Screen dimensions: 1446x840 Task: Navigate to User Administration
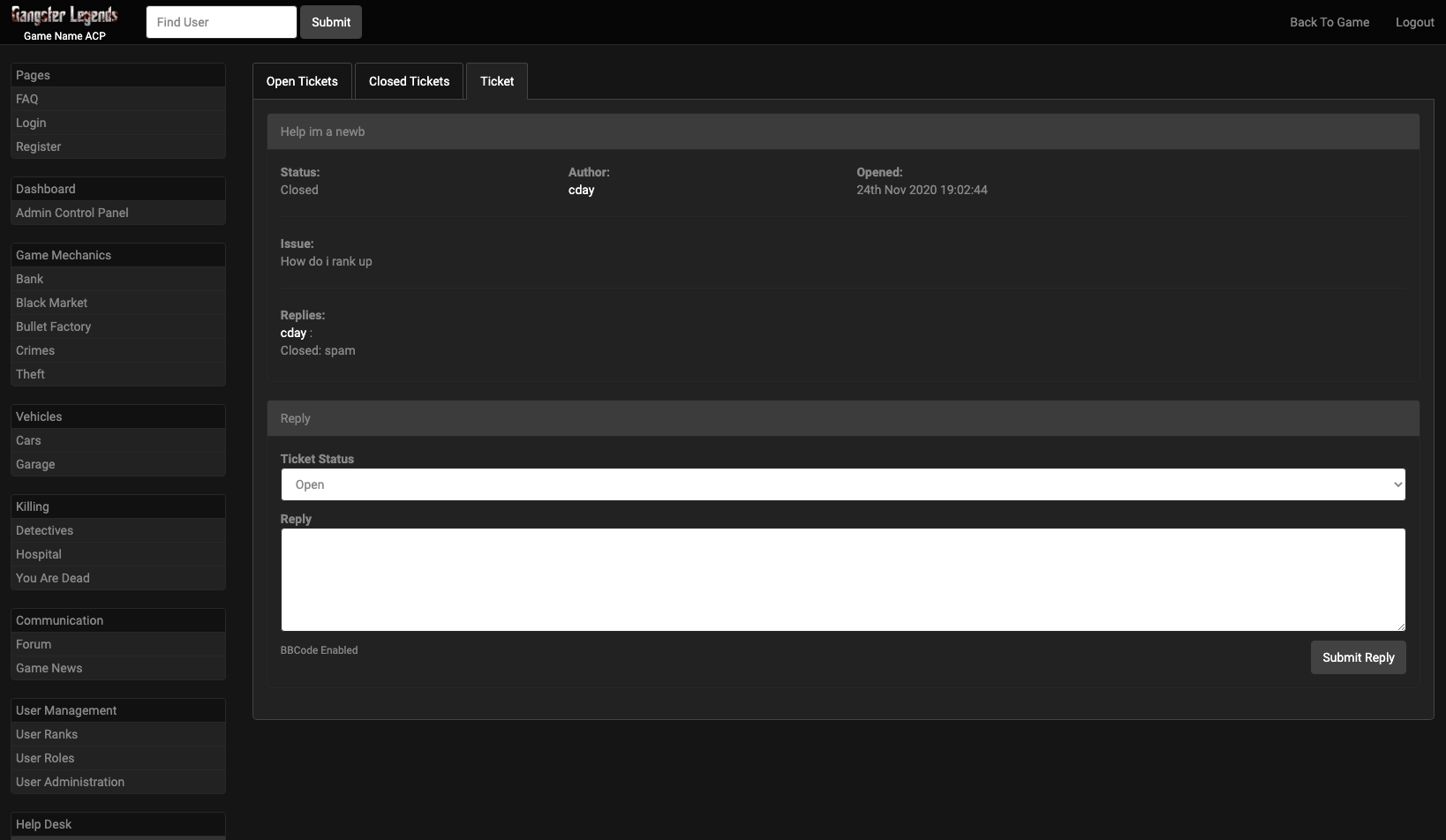[70, 782]
